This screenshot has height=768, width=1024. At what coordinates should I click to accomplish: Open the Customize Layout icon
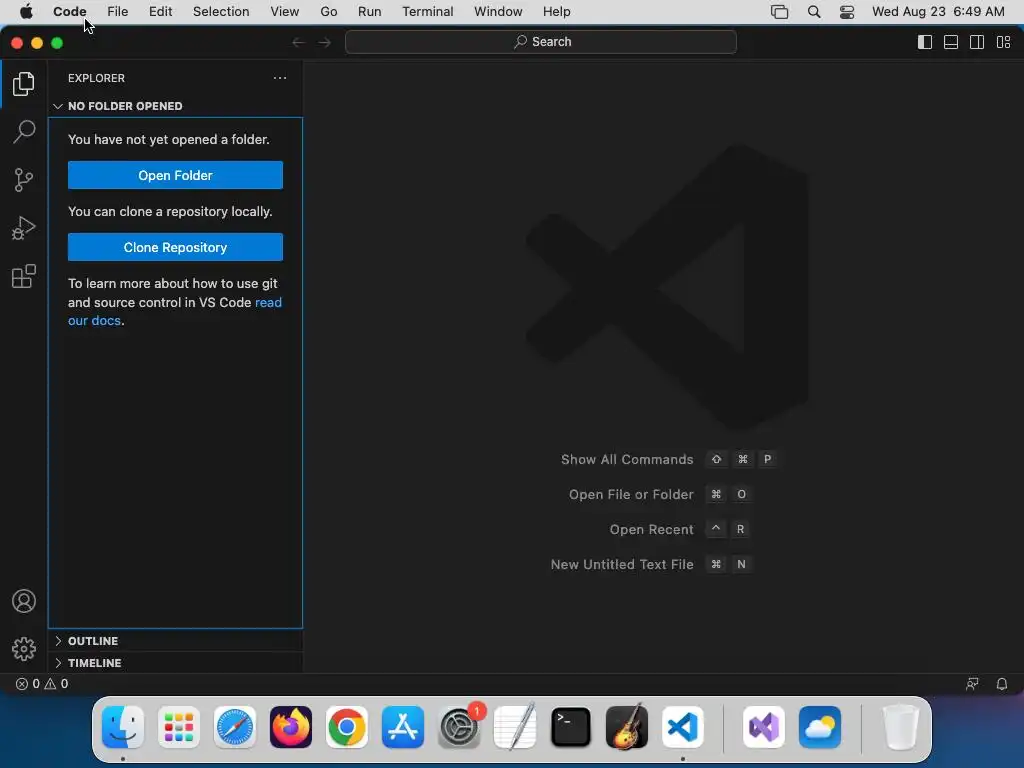(x=1003, y=42)
